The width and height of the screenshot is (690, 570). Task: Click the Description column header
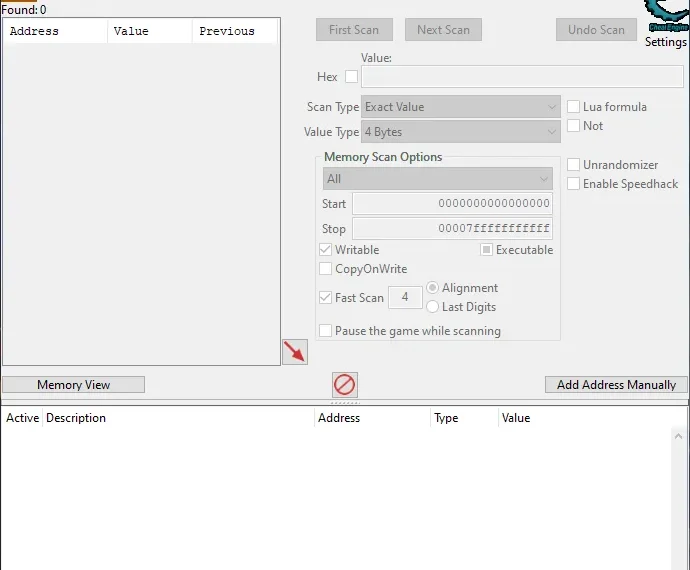76,418
